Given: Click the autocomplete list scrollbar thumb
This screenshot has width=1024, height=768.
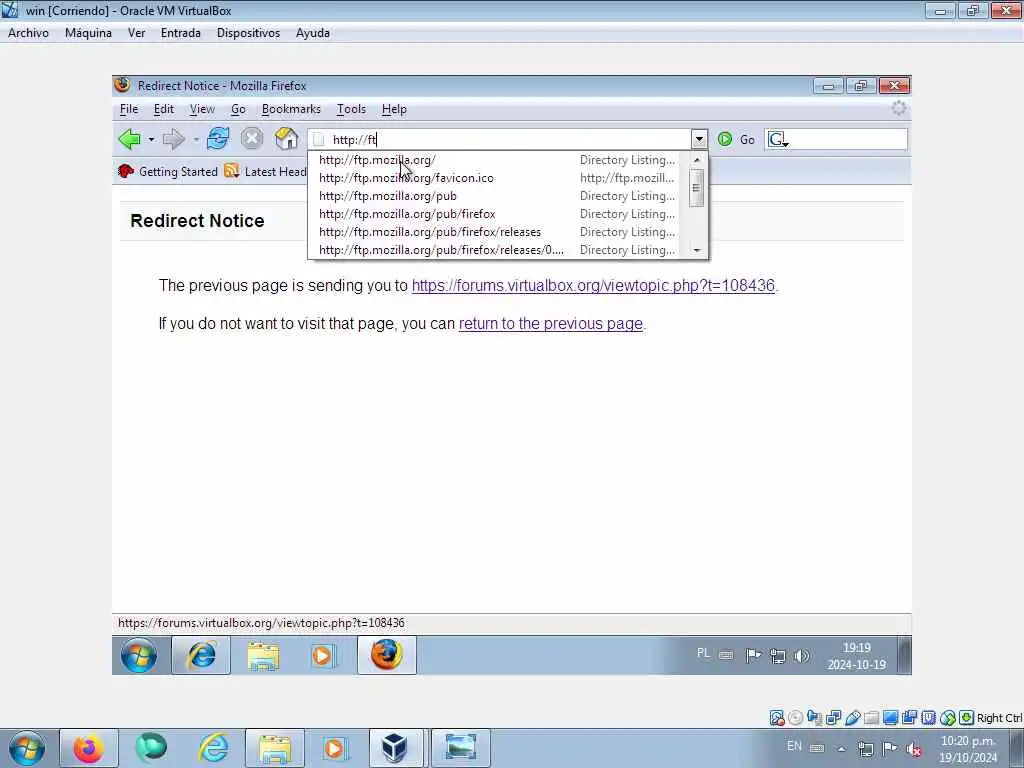Looking at the screenshot, I should coord(697,188).
